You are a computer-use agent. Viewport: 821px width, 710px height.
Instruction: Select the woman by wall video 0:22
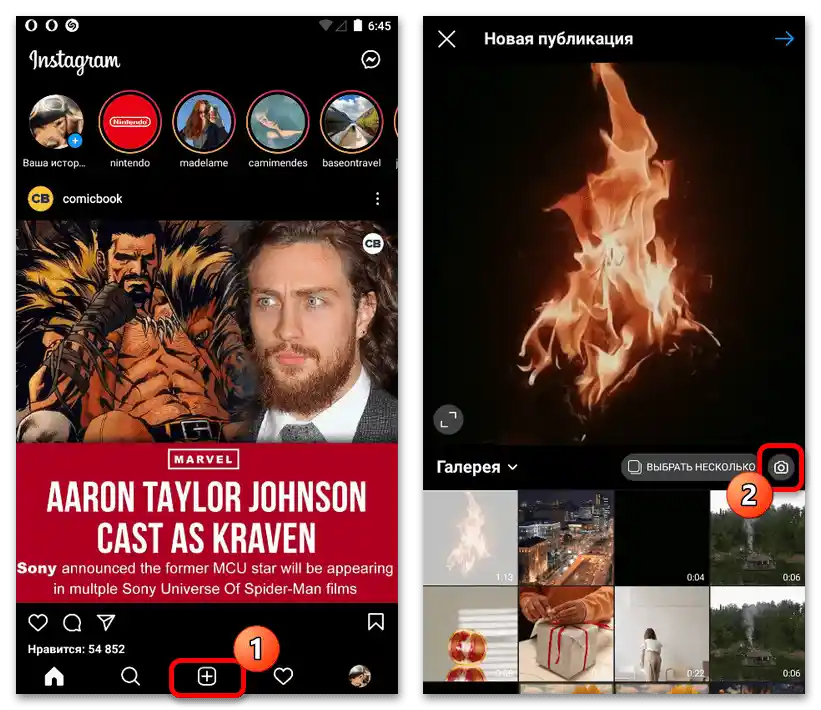click(x=662, y=634)
